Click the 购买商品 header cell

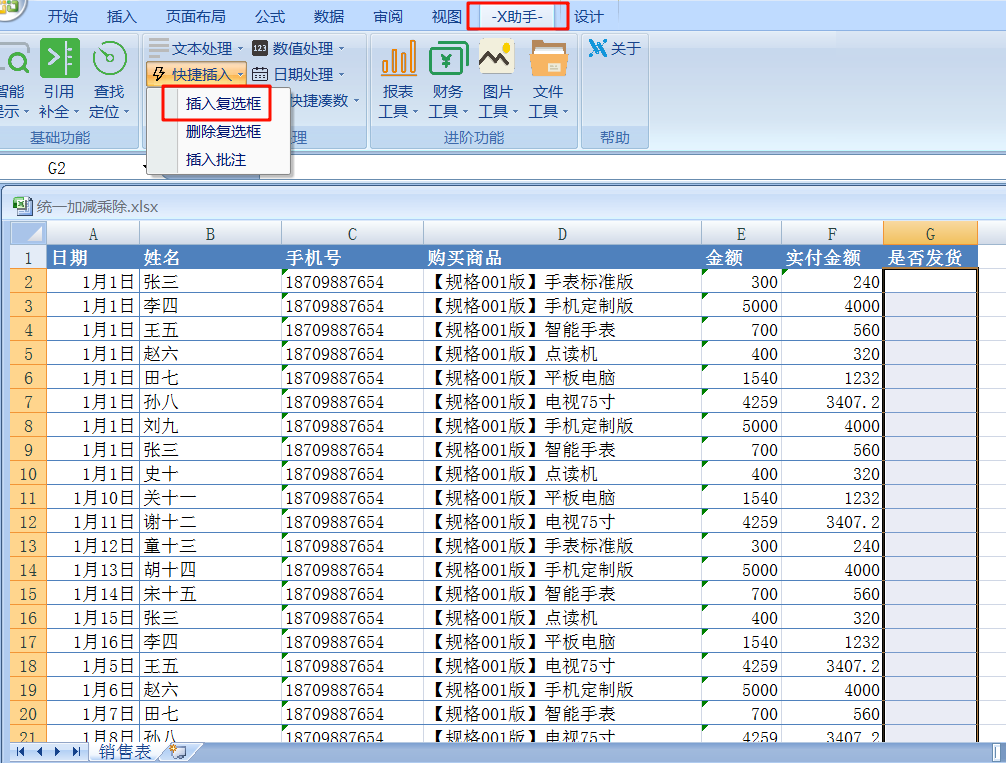point(562,257)
